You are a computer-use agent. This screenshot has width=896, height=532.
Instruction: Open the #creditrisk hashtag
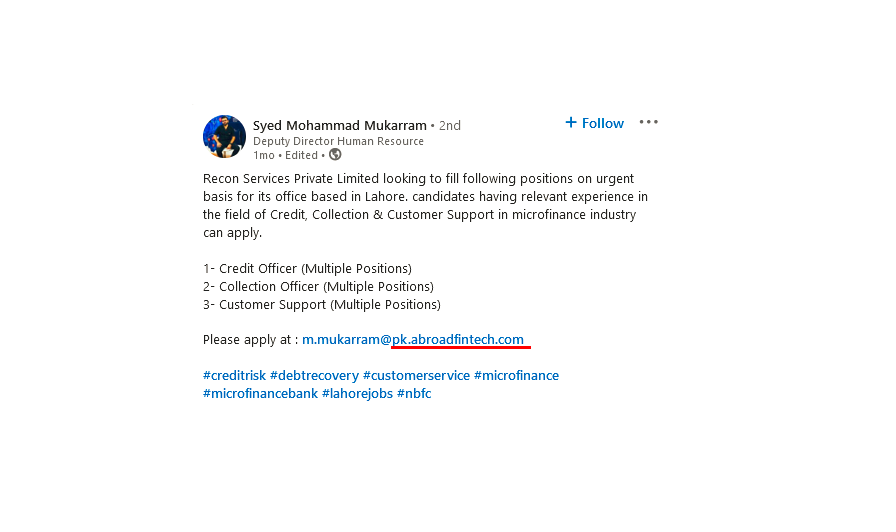click(x=234, y=375)
